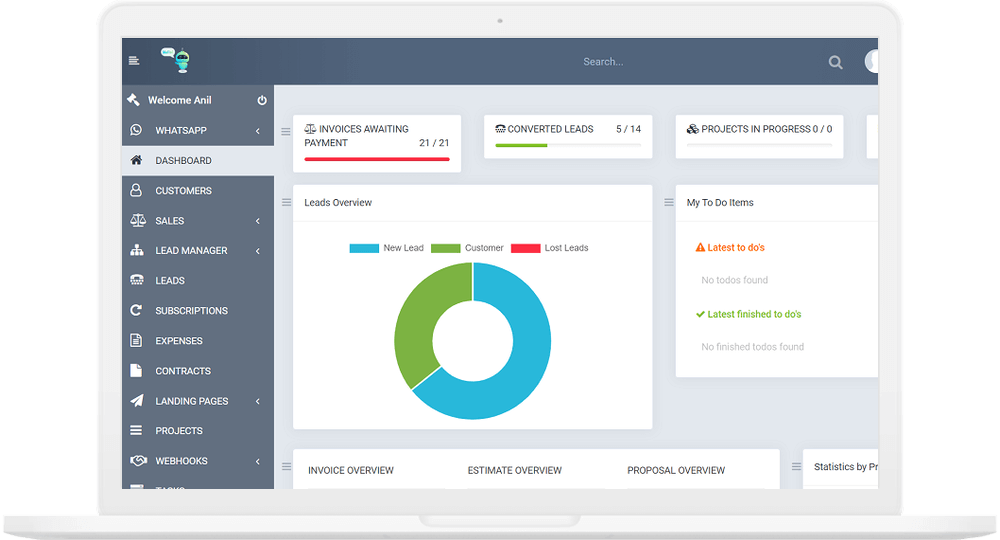Click the Expenses document icon in sidebar
Screen dimensions: 1000x540
pyautogui.click(x=136, y=340)
